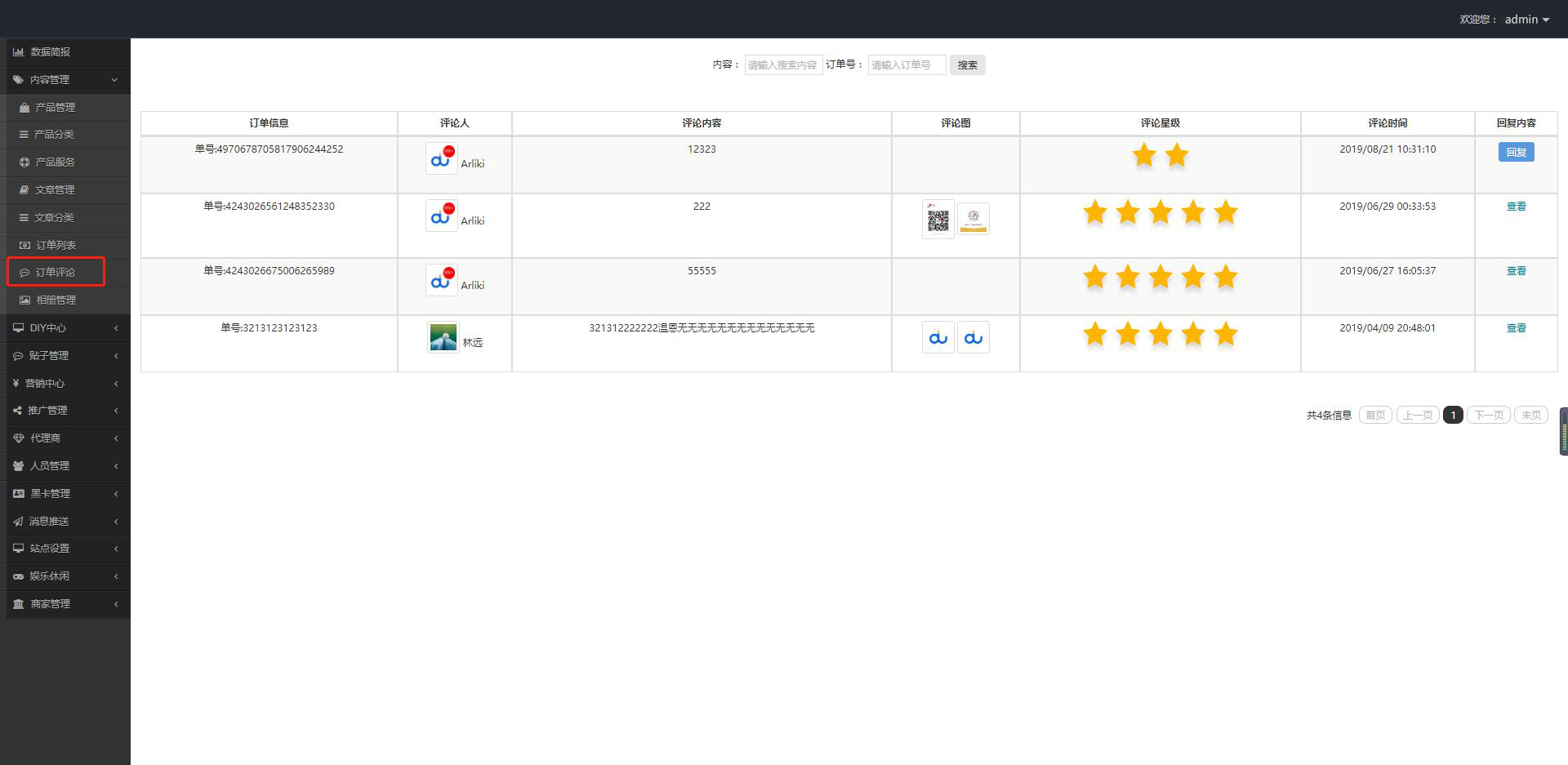
Task: Click the 贴子管理 chat icon
Action: (x=18, y=356)
